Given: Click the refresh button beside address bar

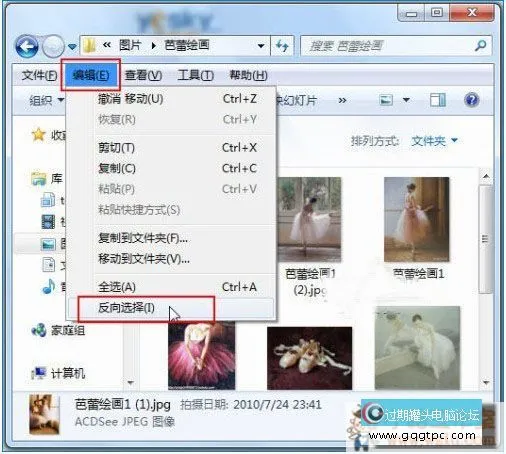Looking at the screenshot, I should pyautogui.click(x=282, y=46).
